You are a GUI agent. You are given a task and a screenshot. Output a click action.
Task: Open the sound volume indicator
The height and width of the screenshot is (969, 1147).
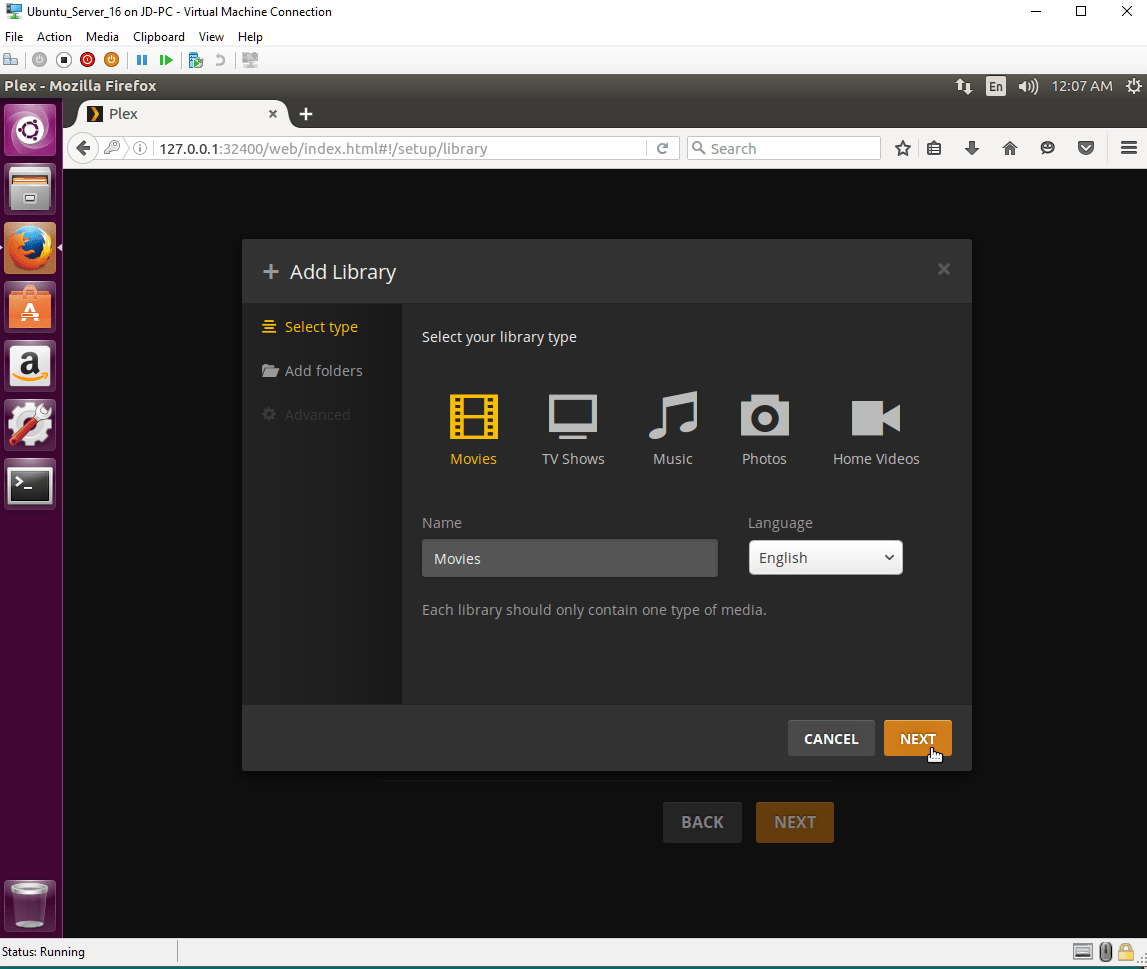1028,86
